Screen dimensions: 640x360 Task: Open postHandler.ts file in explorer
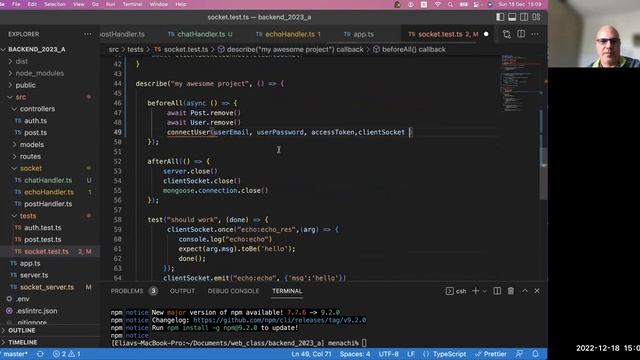[49, 204]
